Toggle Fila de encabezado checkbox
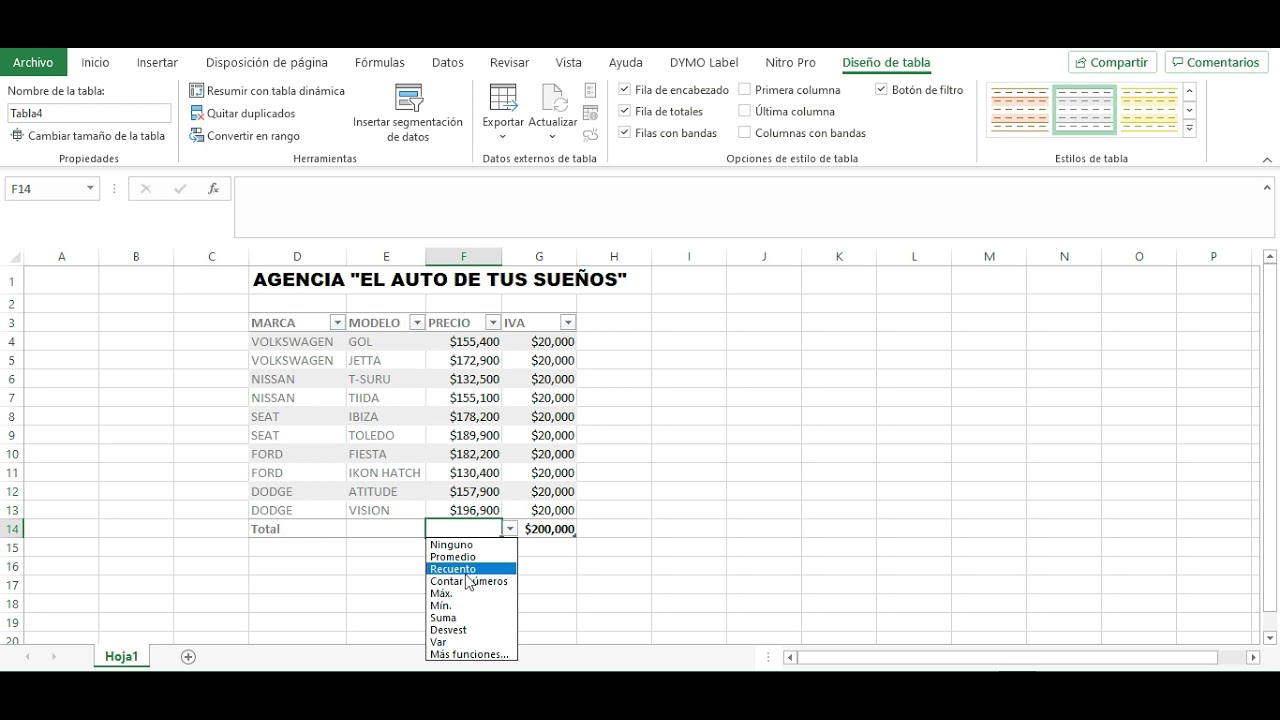The width and height of the screenshot is (1280, 720). point(625,89)
